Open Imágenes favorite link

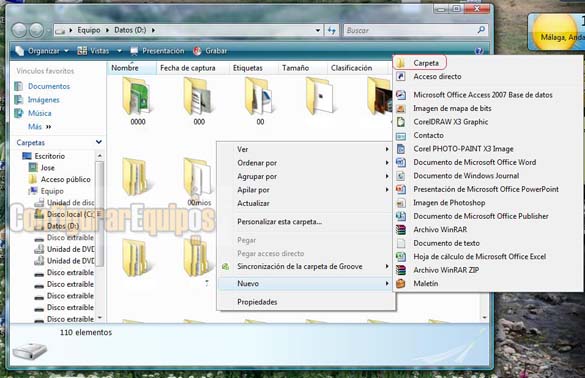point(44,100)
